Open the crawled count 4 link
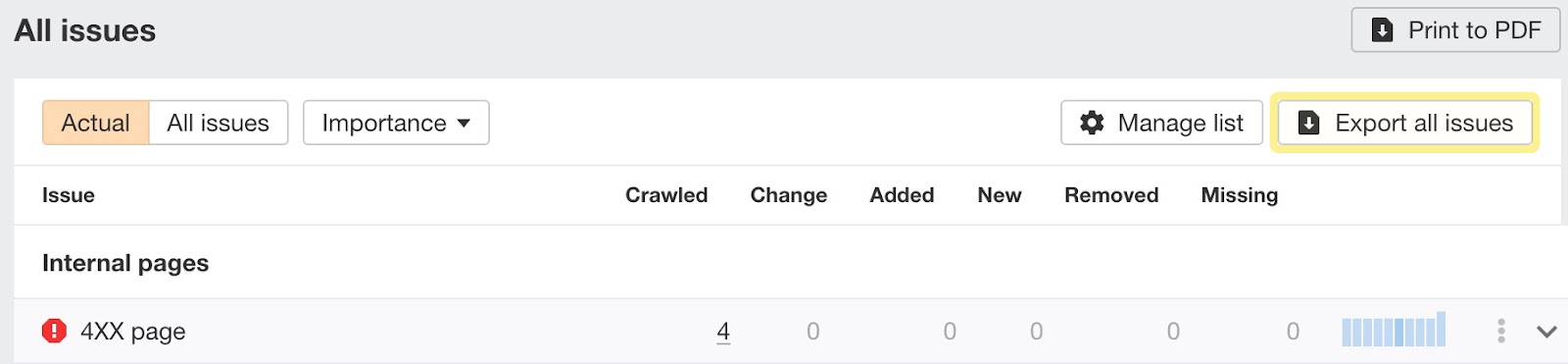Screen dimensions: 1568x364 [723, 332]
